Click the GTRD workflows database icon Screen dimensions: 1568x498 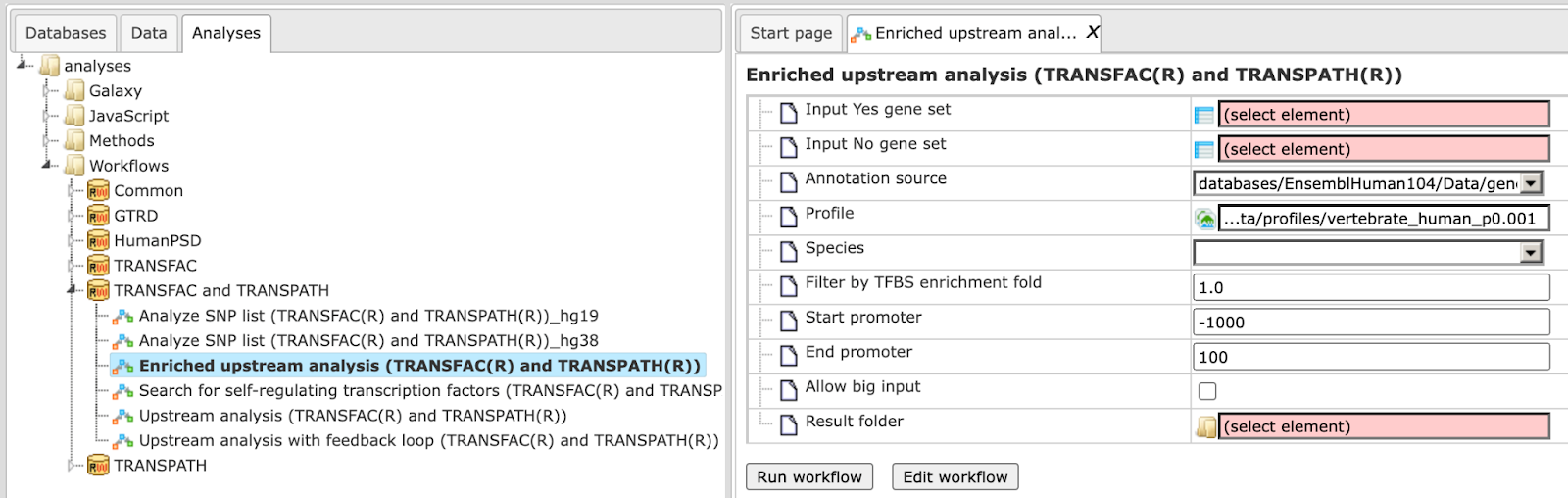98,216
